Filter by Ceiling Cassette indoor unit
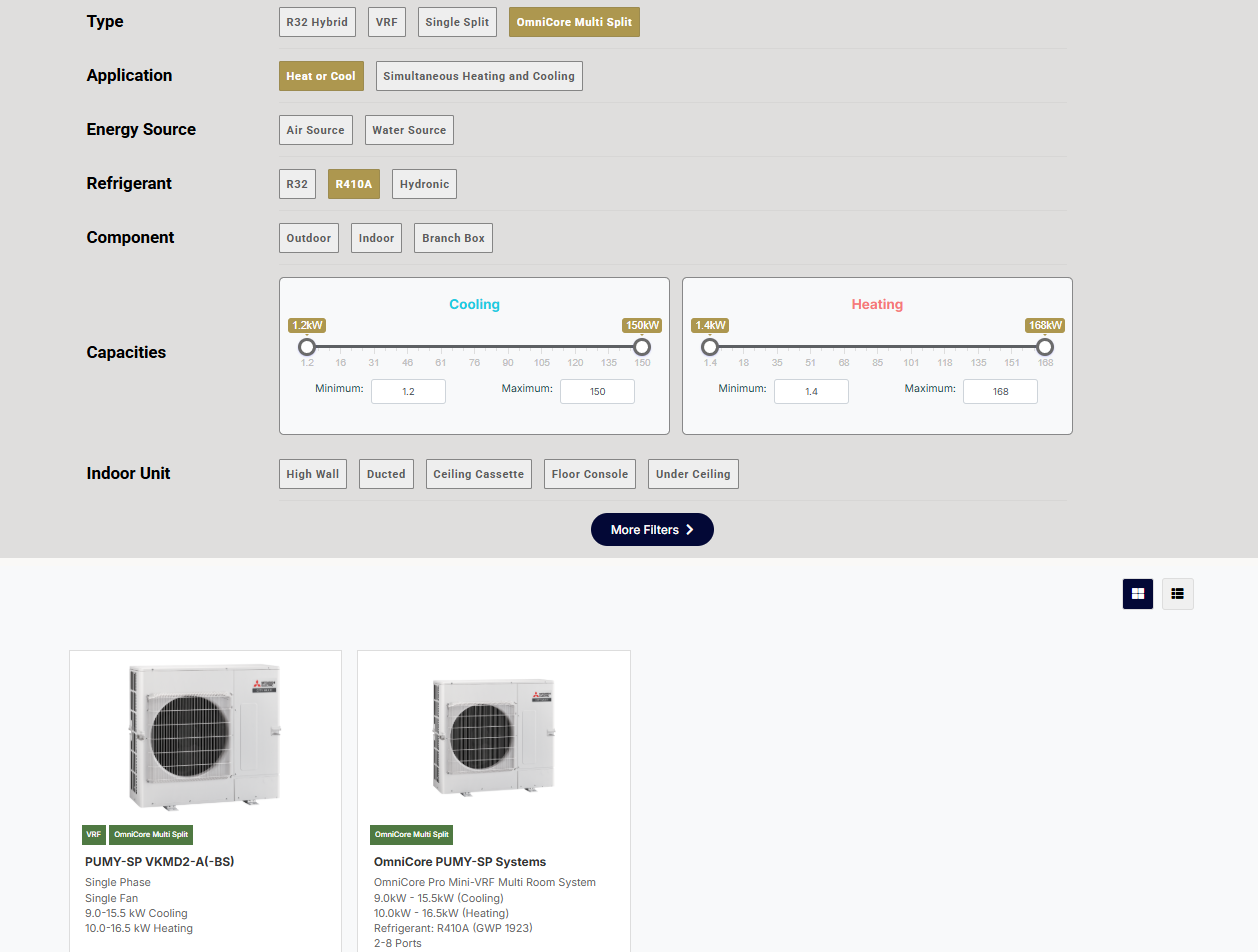 pos(479,474)
